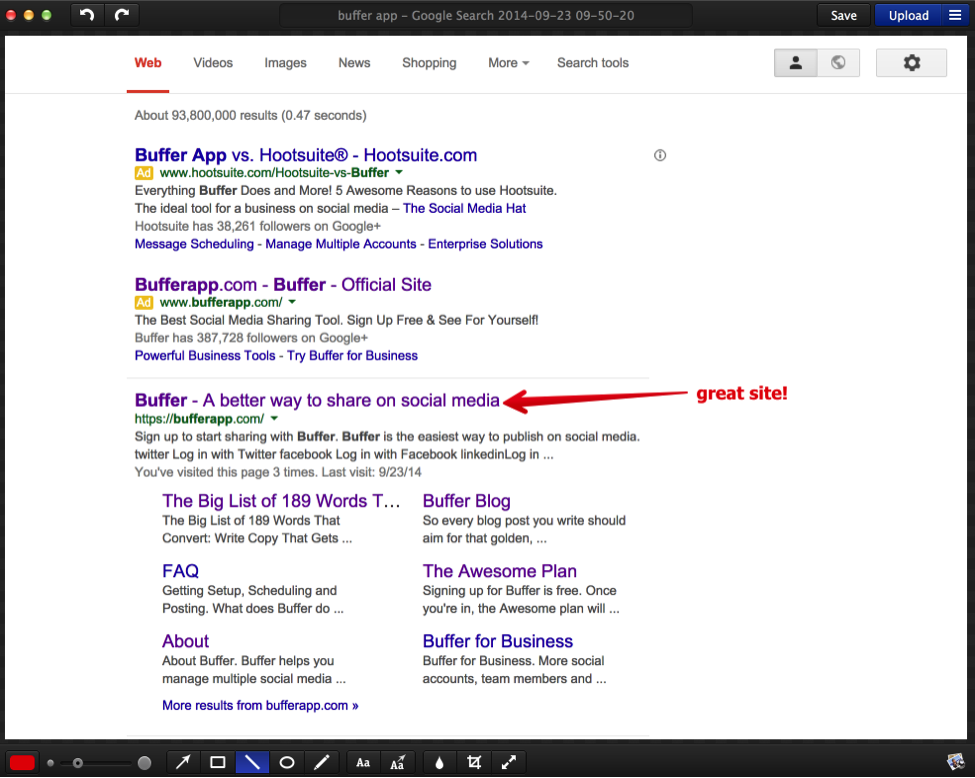Click the Google settings gear icon

[911, 62]
